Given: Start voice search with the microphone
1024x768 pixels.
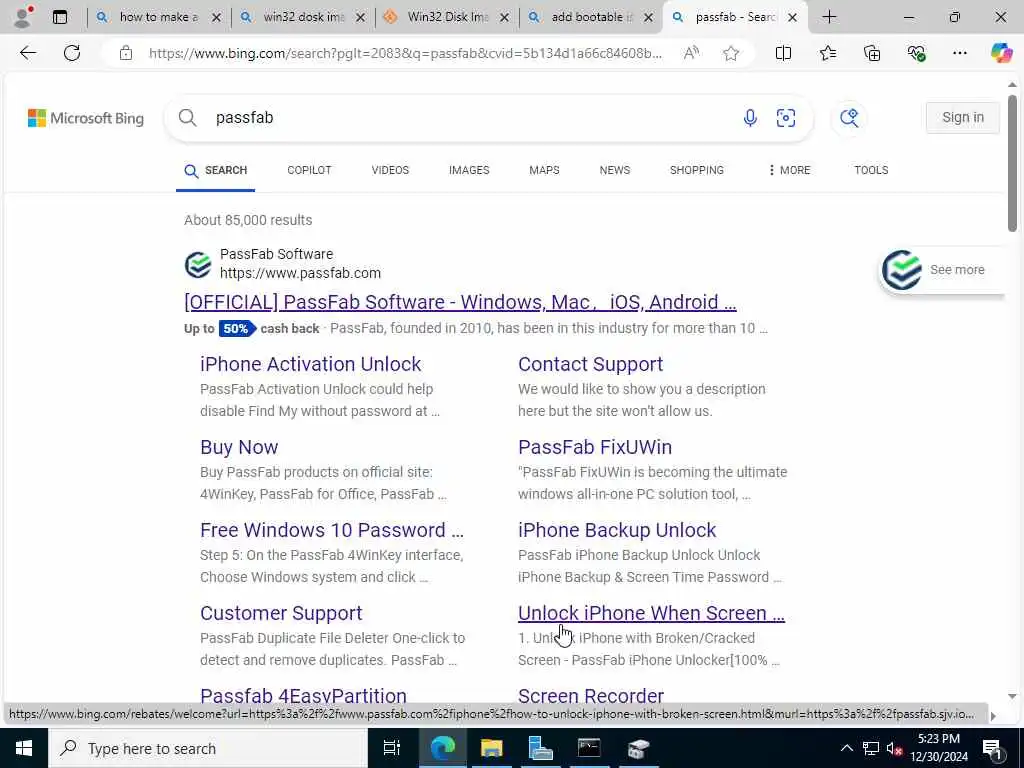Looking at the screenshot, I should [x=750, y=118].
